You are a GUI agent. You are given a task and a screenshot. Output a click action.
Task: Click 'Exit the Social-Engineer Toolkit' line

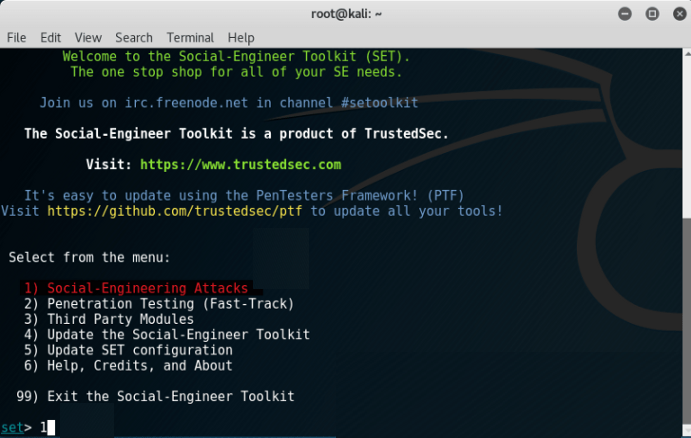click(155, 396)
